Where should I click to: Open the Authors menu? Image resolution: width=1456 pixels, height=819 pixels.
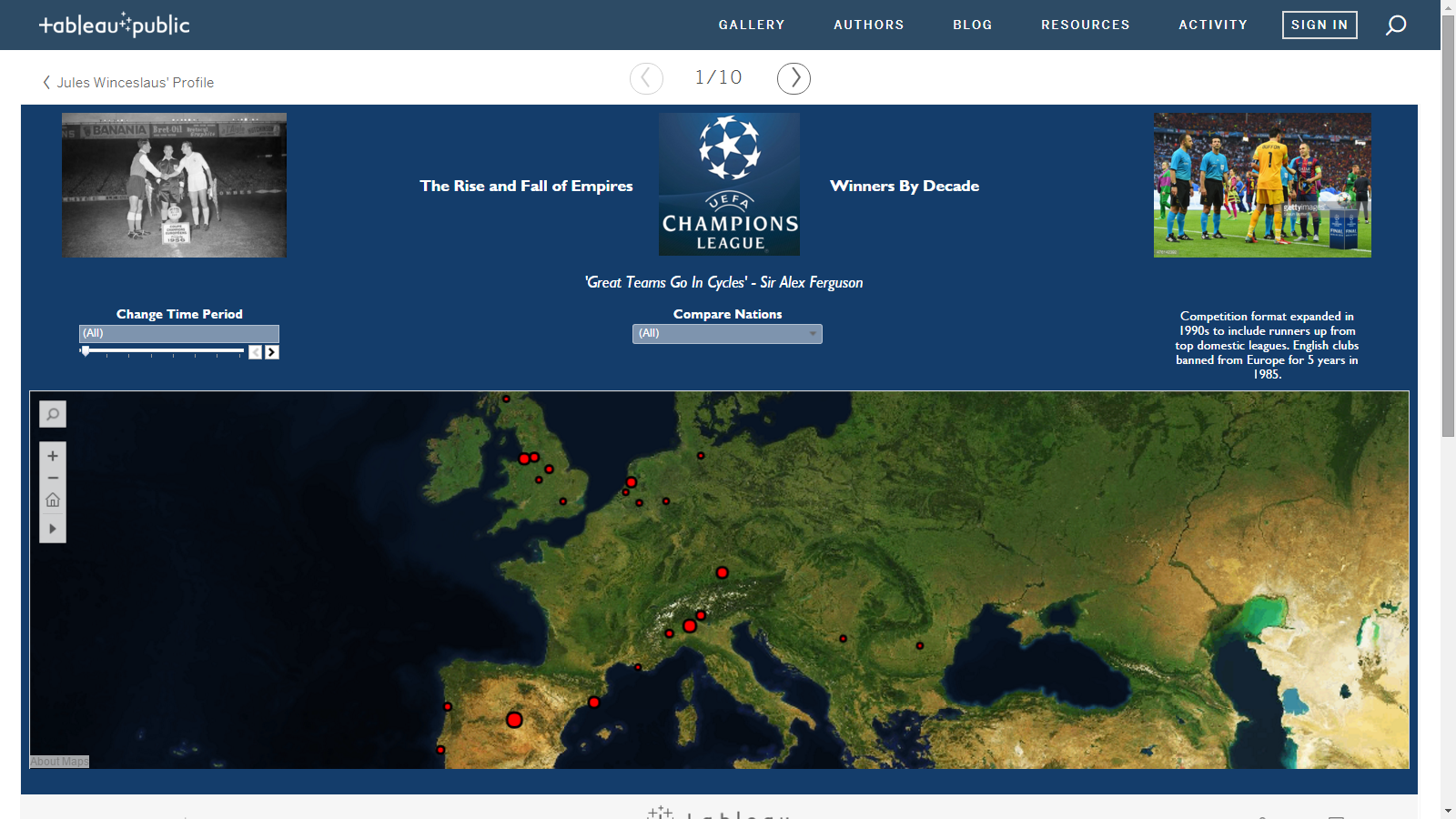(869, 25)
